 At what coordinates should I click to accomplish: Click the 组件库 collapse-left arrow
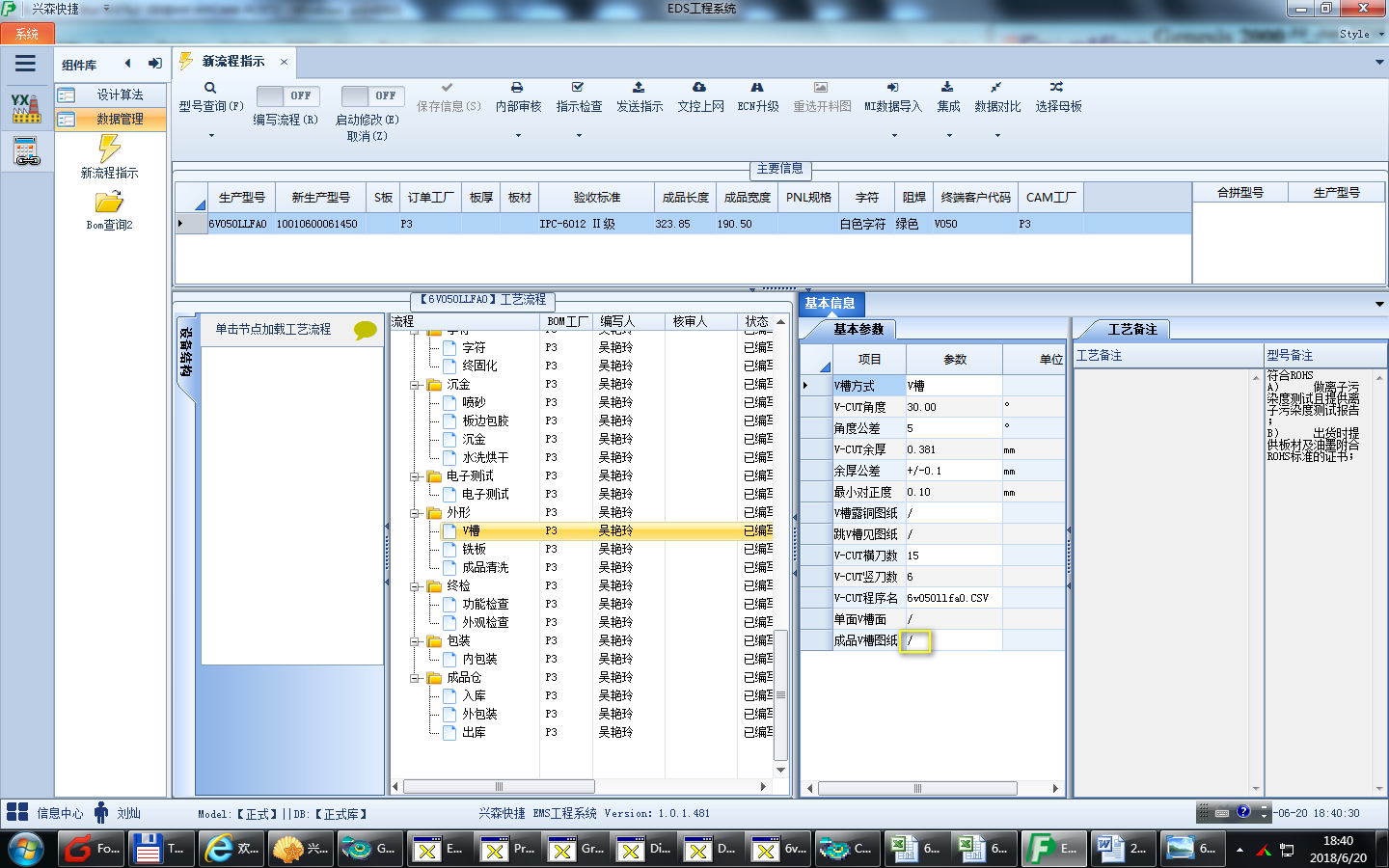pos(127,64)
